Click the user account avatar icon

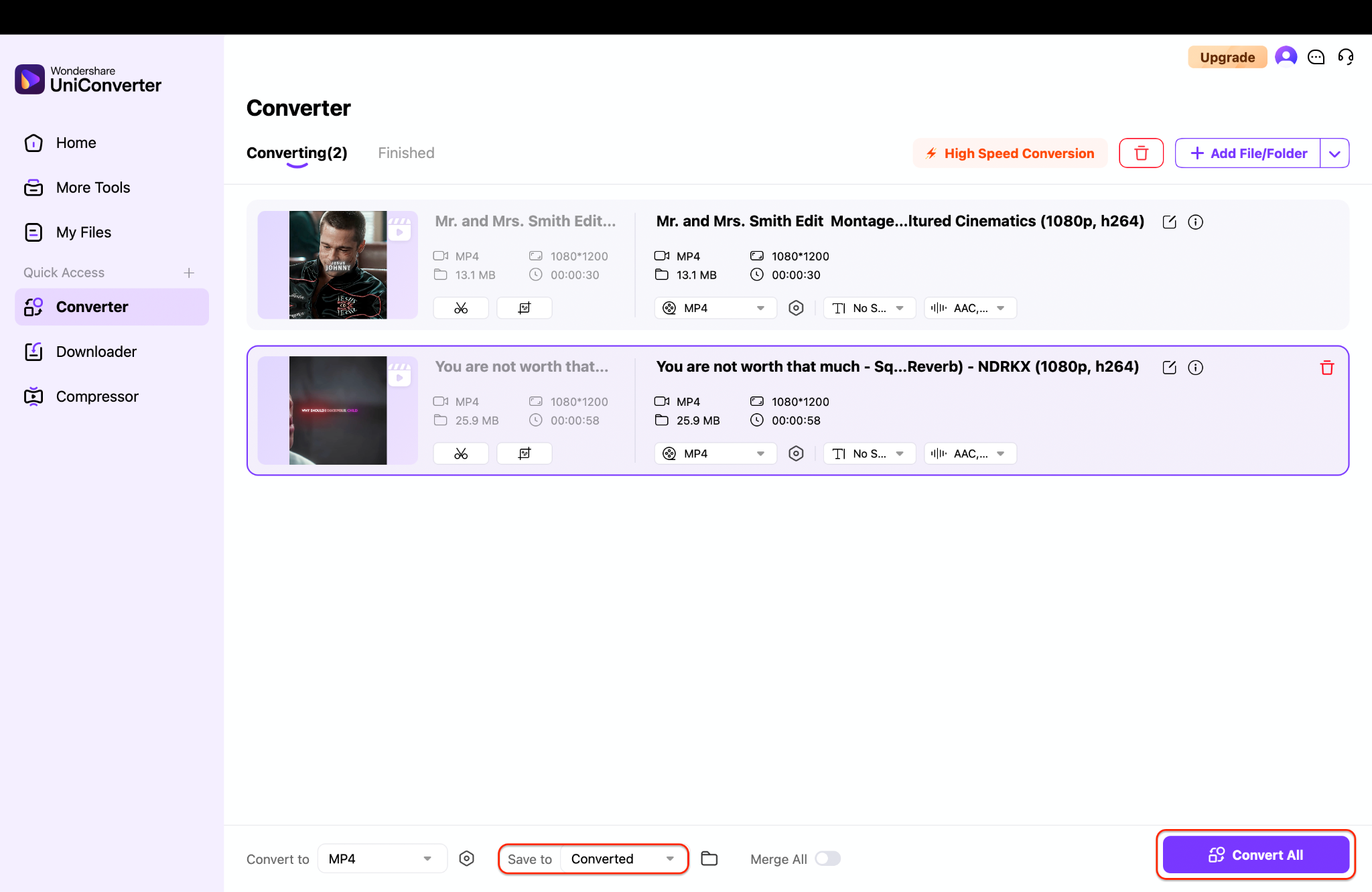pyautogui.click(x=1286, y=57)
